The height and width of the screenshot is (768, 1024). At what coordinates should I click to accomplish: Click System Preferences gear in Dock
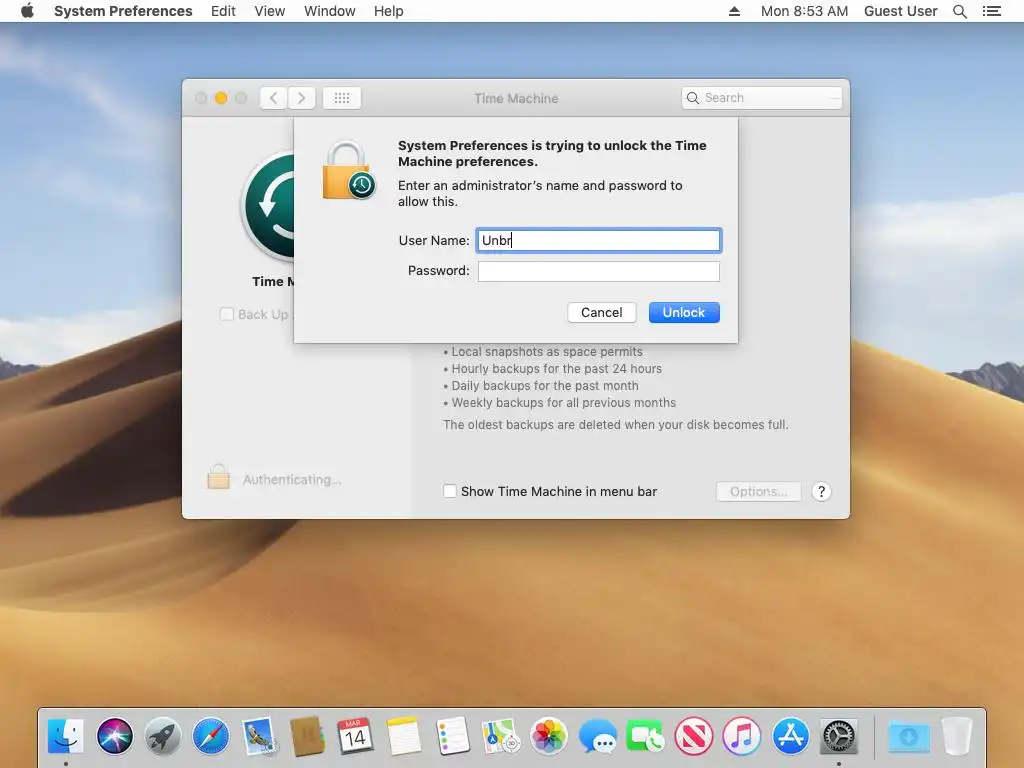839,736
